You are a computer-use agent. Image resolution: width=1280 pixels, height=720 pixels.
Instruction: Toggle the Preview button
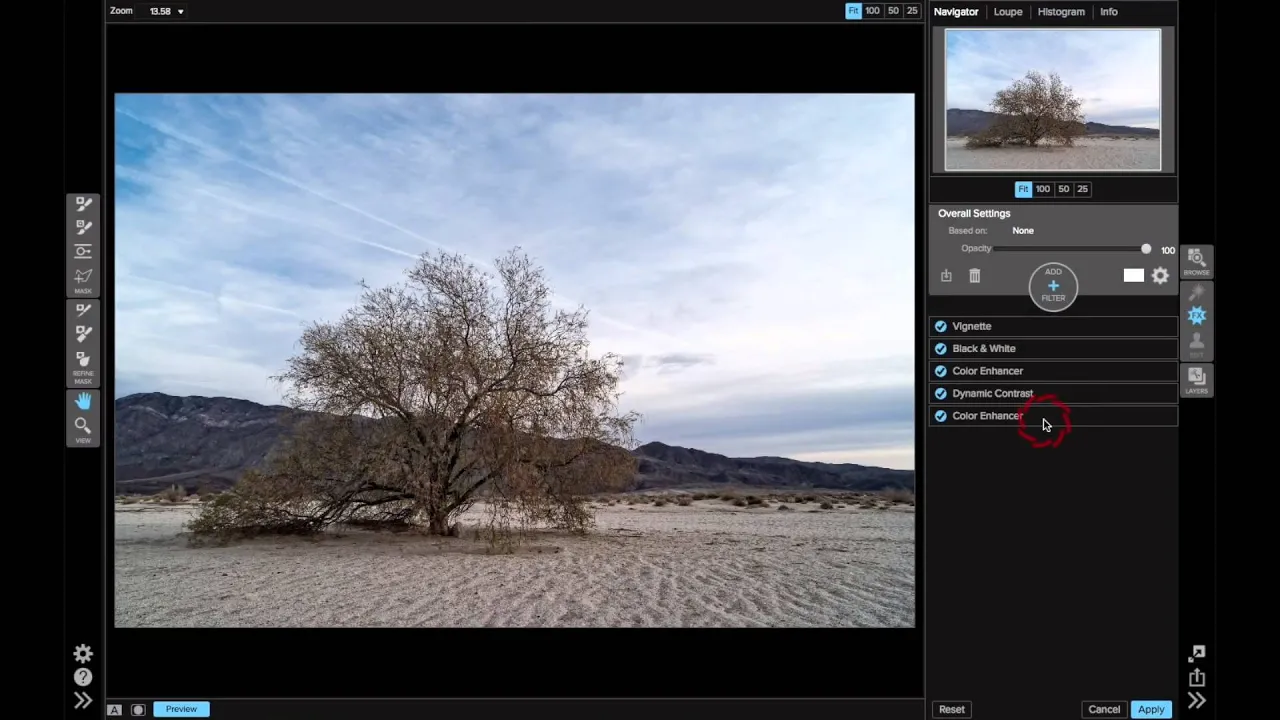coord(181,709)
